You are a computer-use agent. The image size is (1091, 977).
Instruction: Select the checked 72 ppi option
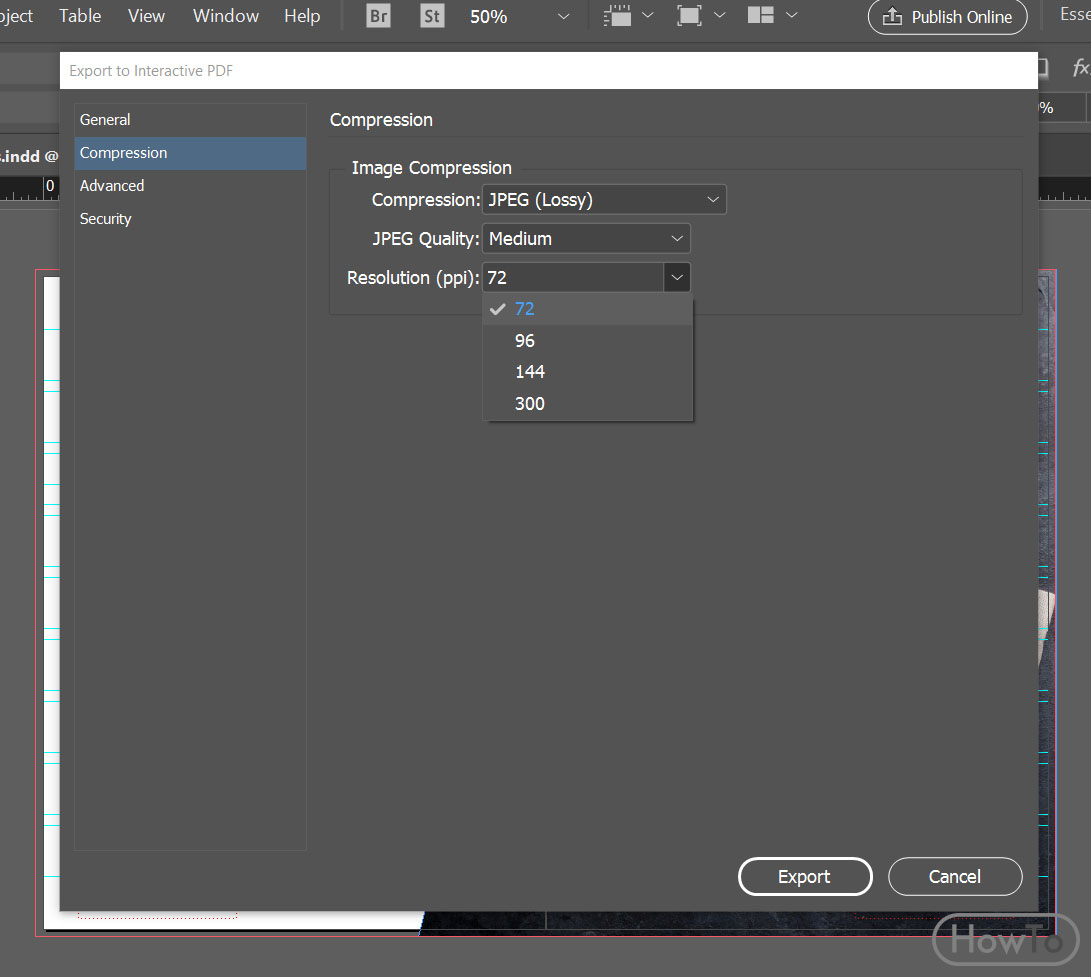524,309
